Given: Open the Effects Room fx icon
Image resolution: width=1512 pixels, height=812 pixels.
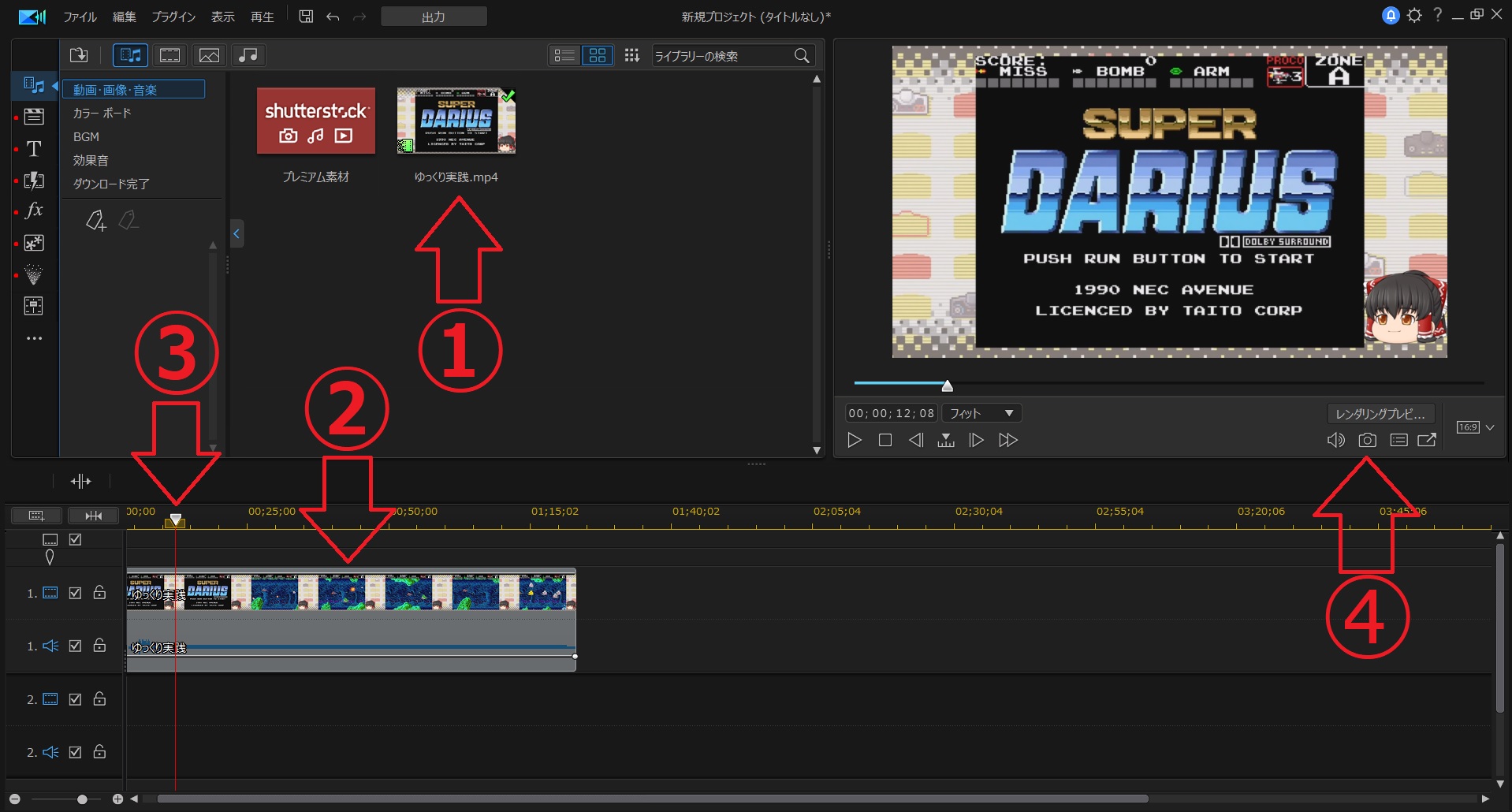Looking at the screenshot, I should (x=34, y=210).
